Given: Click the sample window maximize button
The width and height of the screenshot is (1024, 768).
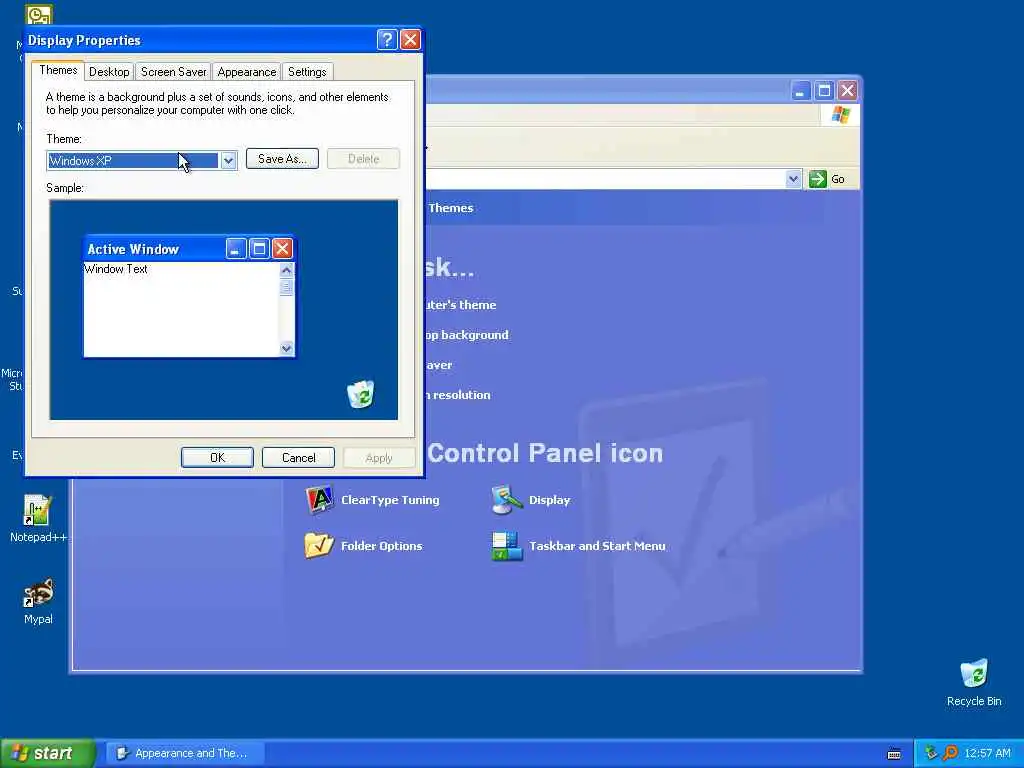Looking at the screenshot, I should [x=259, y=248].
